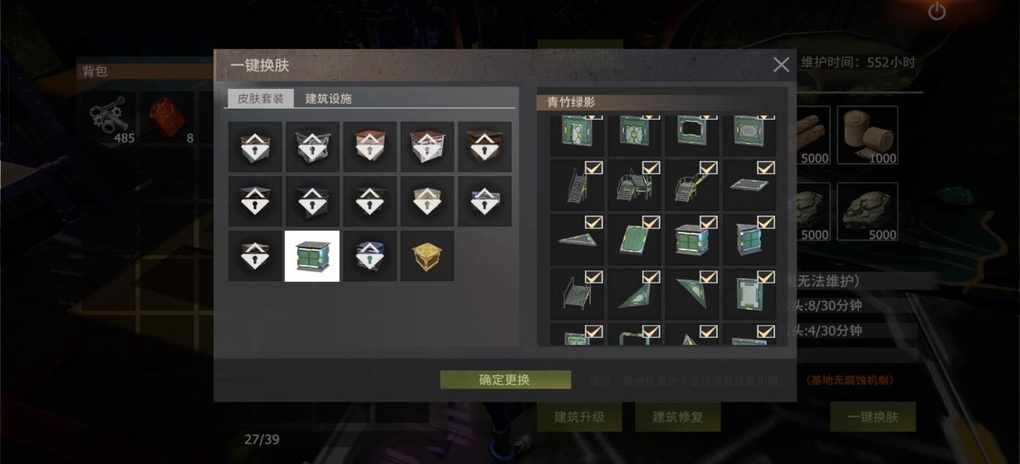Click the red brick item in backpack
The image size is (1020, 464).
pyautogui.click(x=168, y=118)
